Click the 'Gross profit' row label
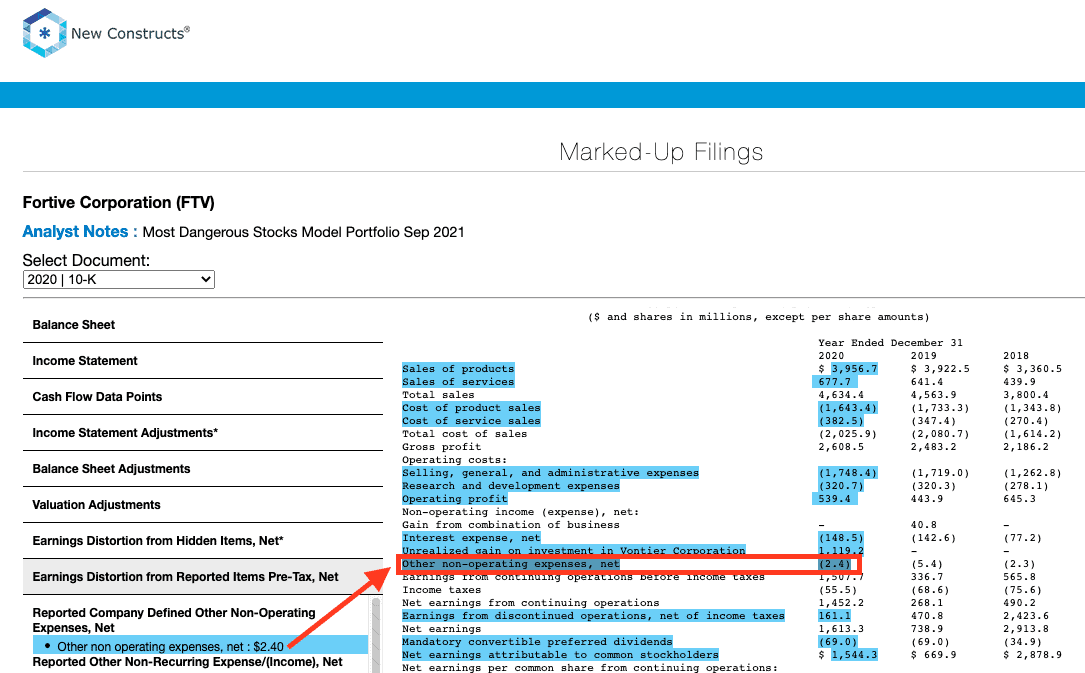The width and height of the screenshot is (1085, 673). click(441, 447)
